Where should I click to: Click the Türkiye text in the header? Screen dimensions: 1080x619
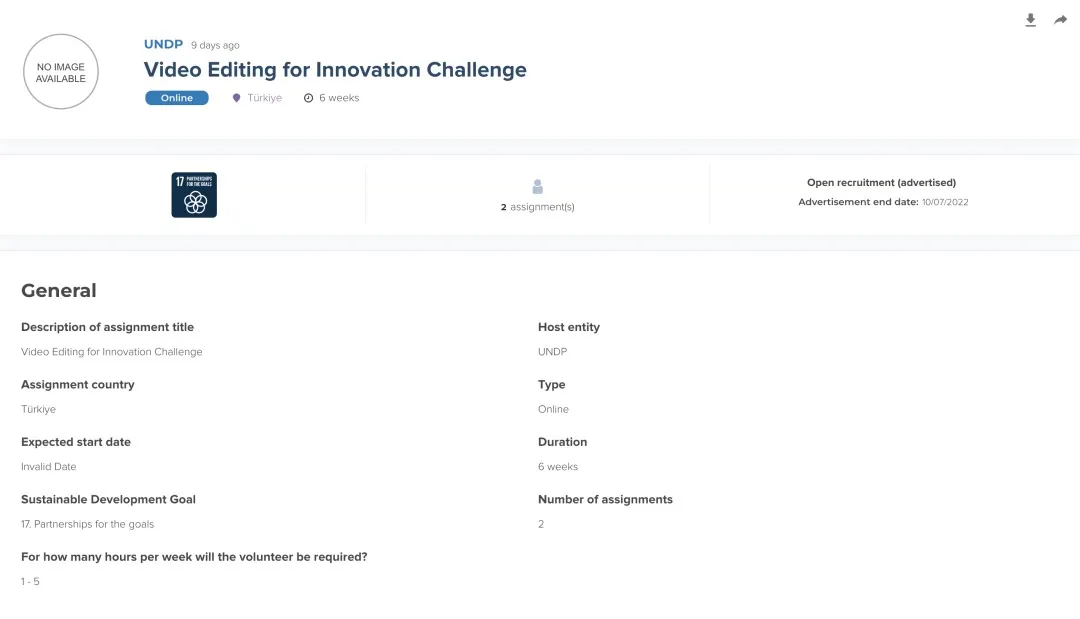(x=265, y=98)
